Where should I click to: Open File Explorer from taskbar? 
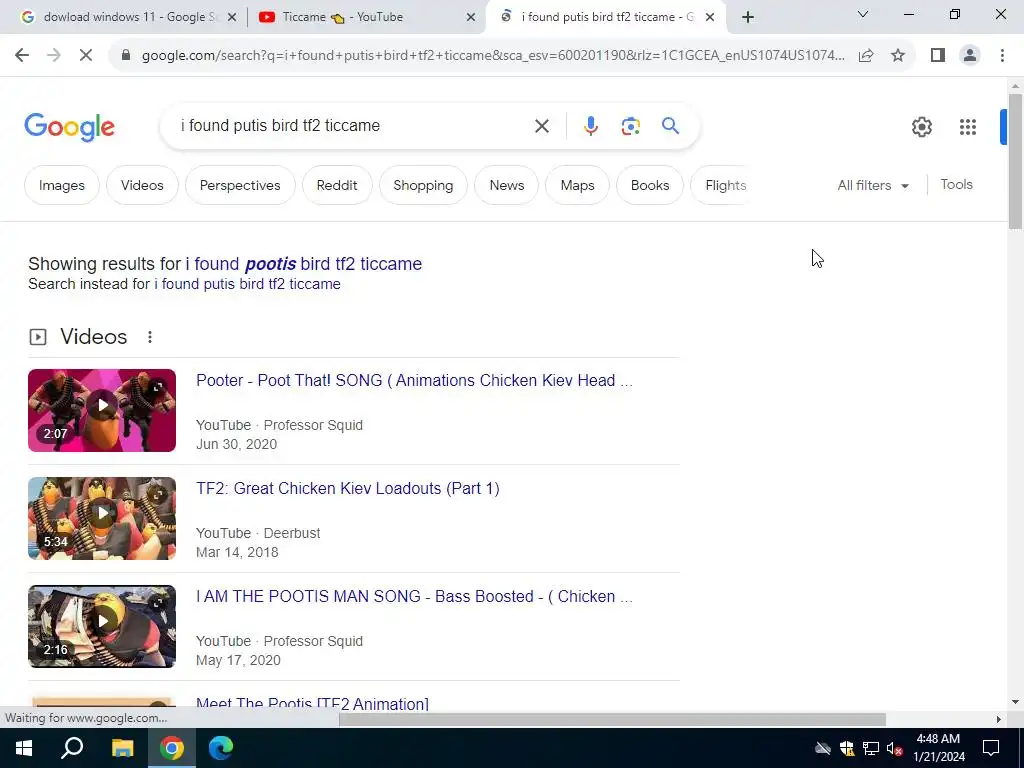coord(122,748)
